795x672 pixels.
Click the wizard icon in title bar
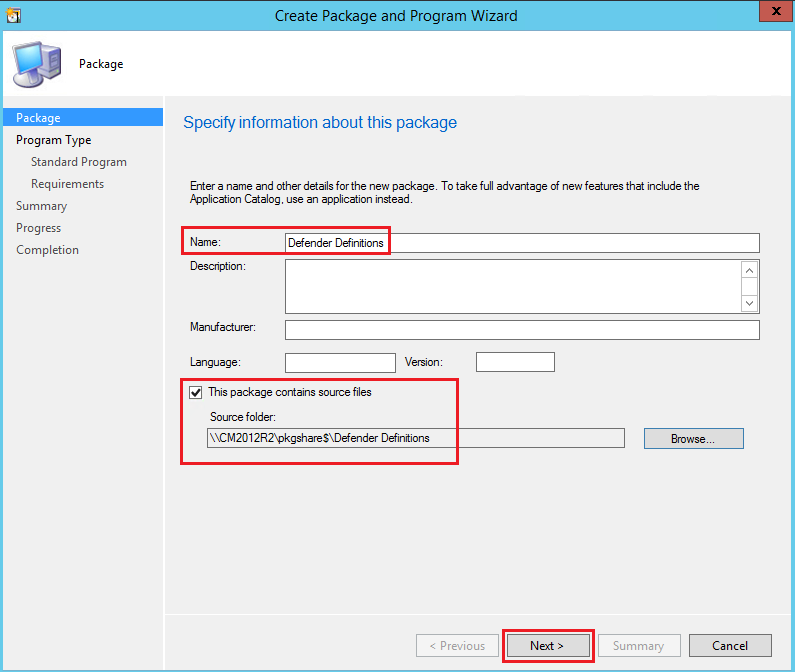tap(14, 14)
